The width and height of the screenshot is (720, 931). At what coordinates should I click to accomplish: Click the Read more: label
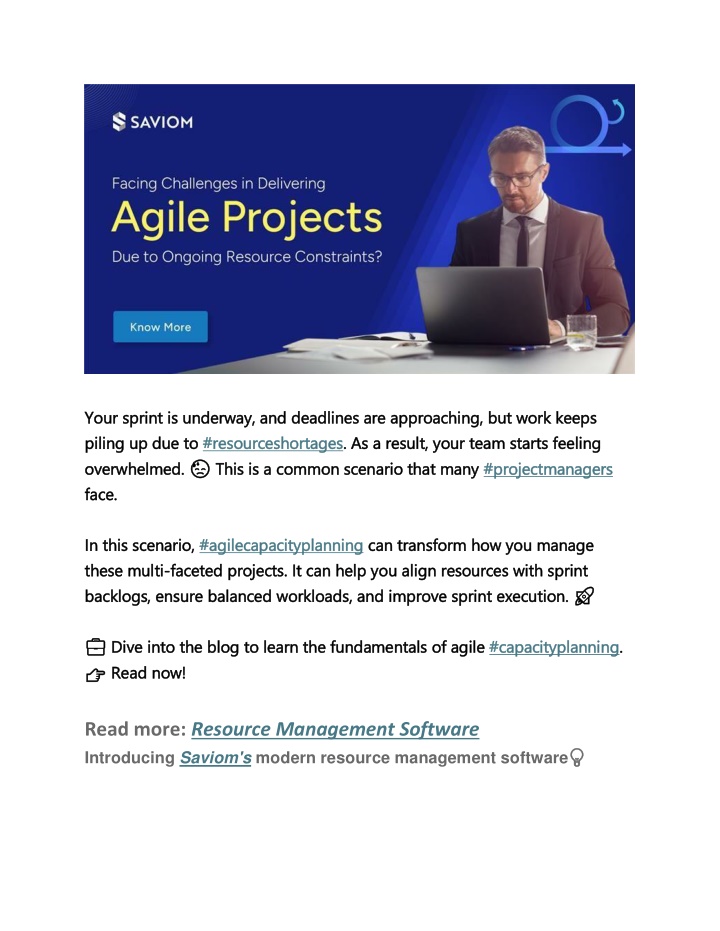pos(135,729)
